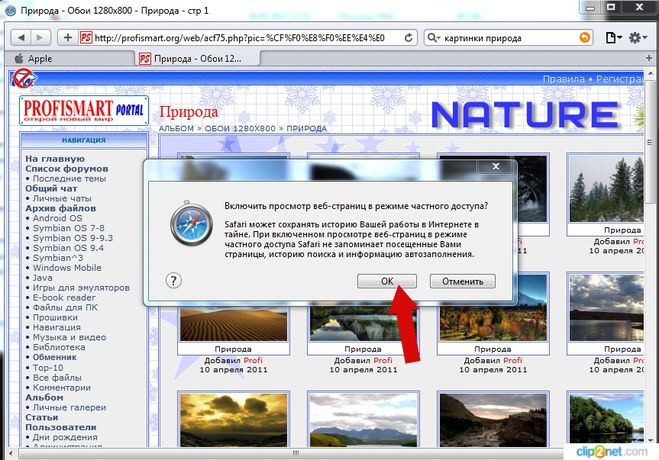The height and width of the screenshot is (460, 659).
Task: Open the E-book reader link
Action: [x=64, y=297]
